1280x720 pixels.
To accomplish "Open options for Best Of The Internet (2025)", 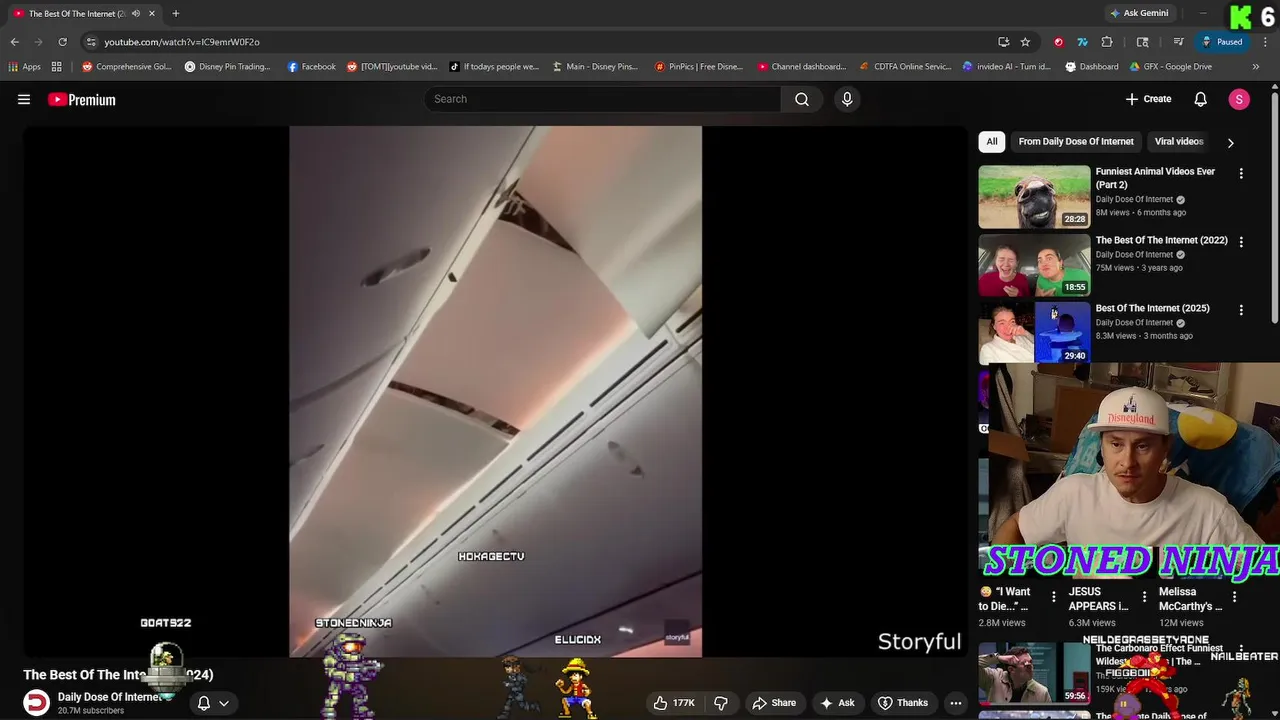I will 1241,310.
